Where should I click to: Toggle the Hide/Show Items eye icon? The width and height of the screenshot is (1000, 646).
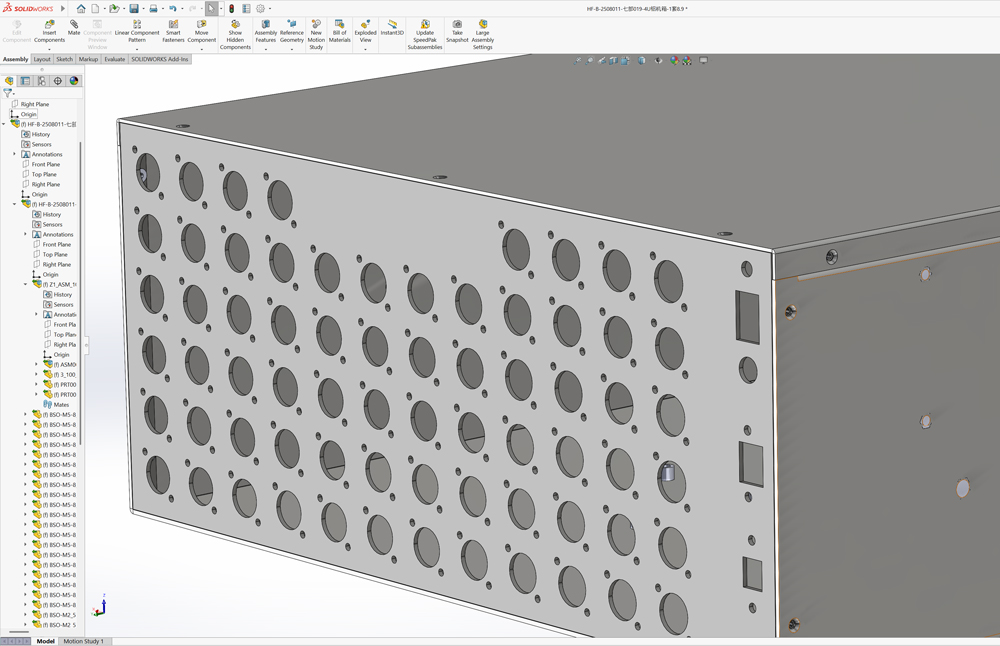[x=658, y=60]
